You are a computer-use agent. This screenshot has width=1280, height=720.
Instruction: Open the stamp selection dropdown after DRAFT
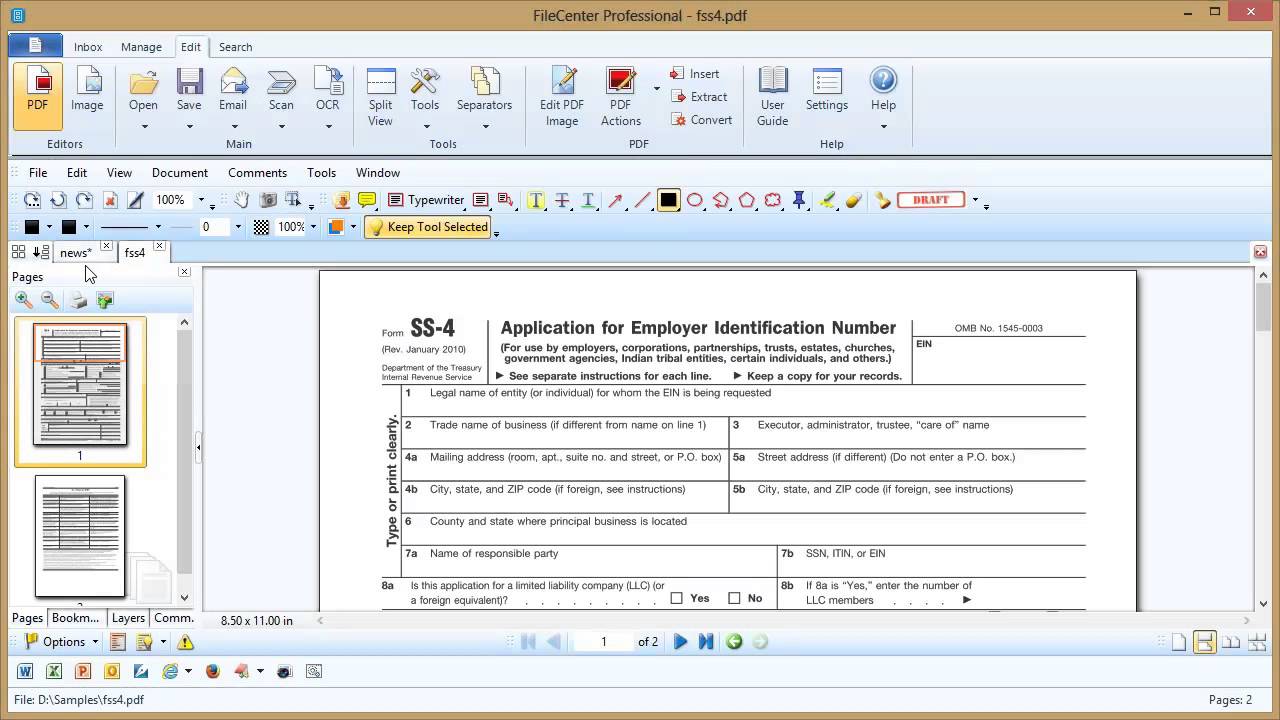tap(975, 200)
